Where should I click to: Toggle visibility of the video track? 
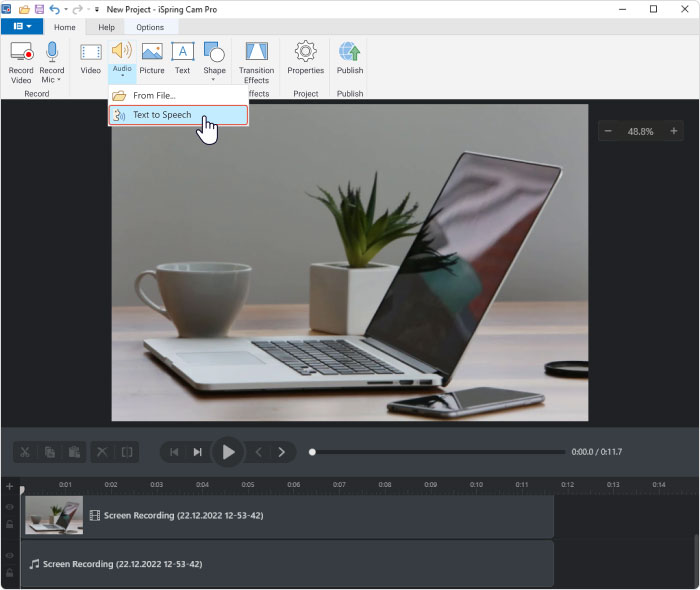tap(10, 507)
